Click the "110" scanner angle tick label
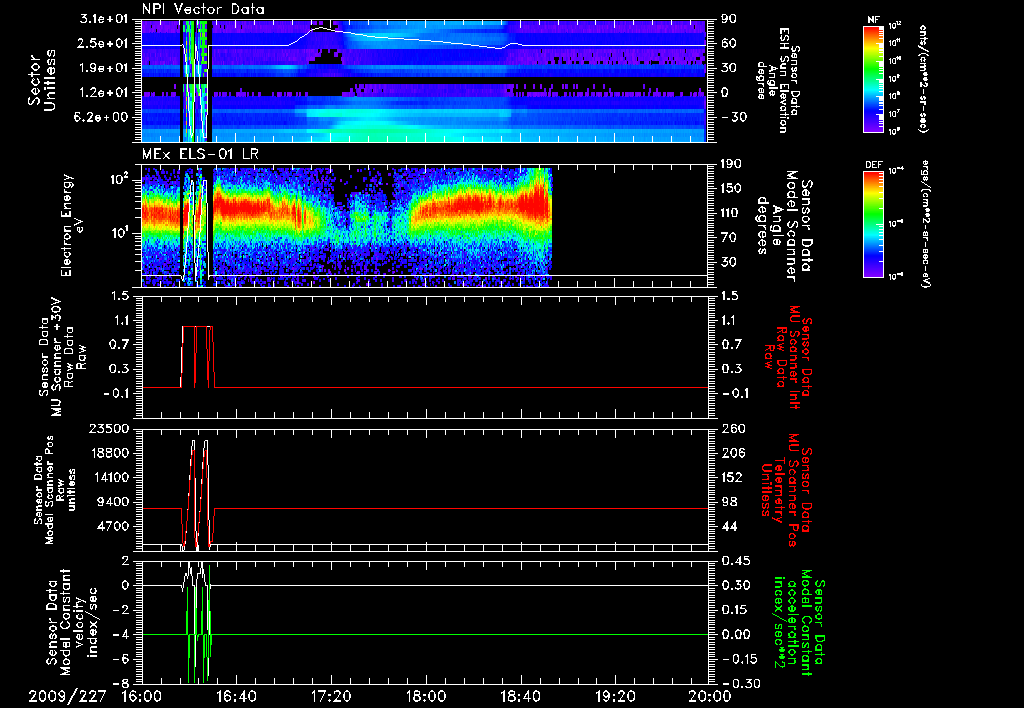 731,213
